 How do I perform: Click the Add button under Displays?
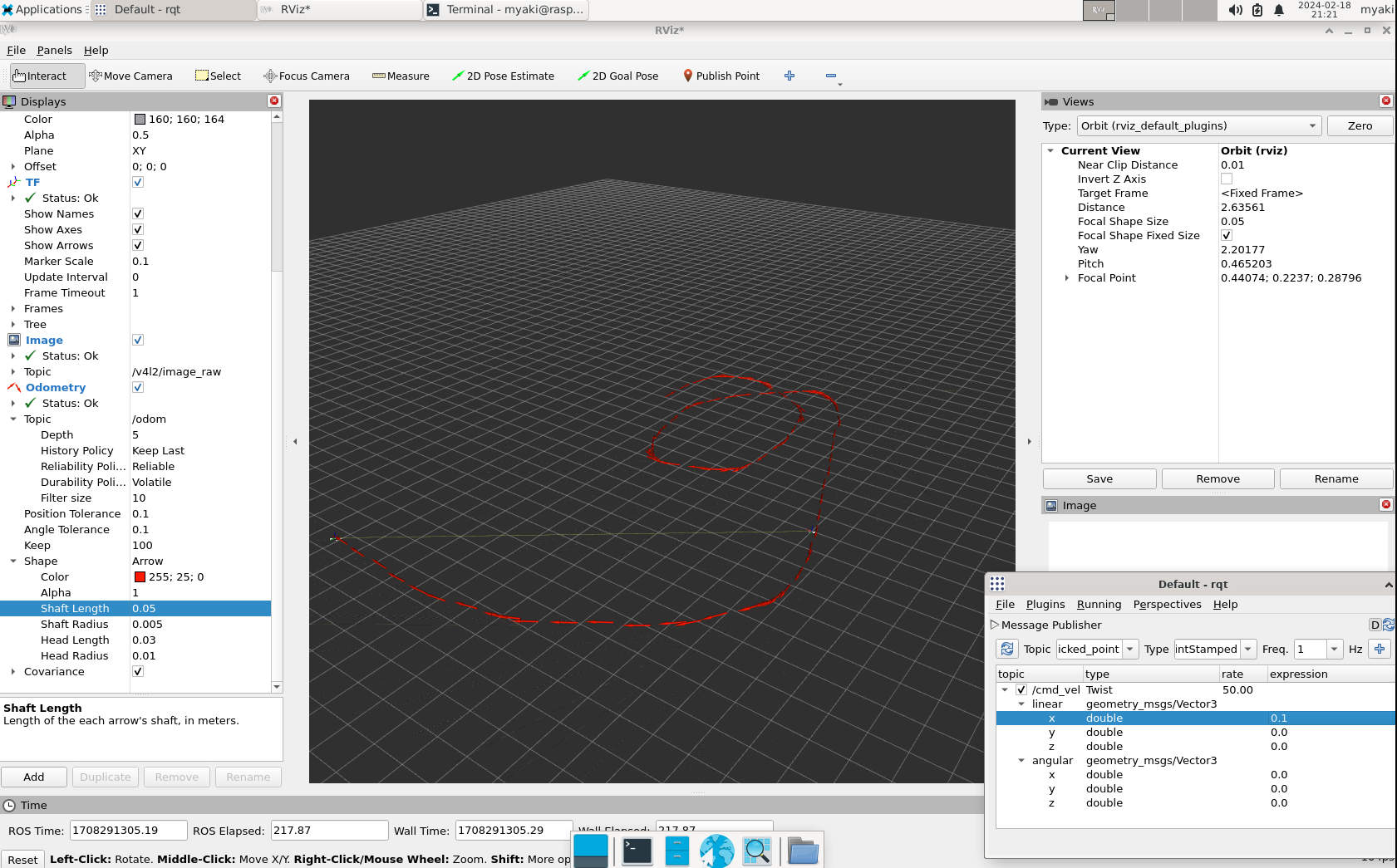[34, 777]
